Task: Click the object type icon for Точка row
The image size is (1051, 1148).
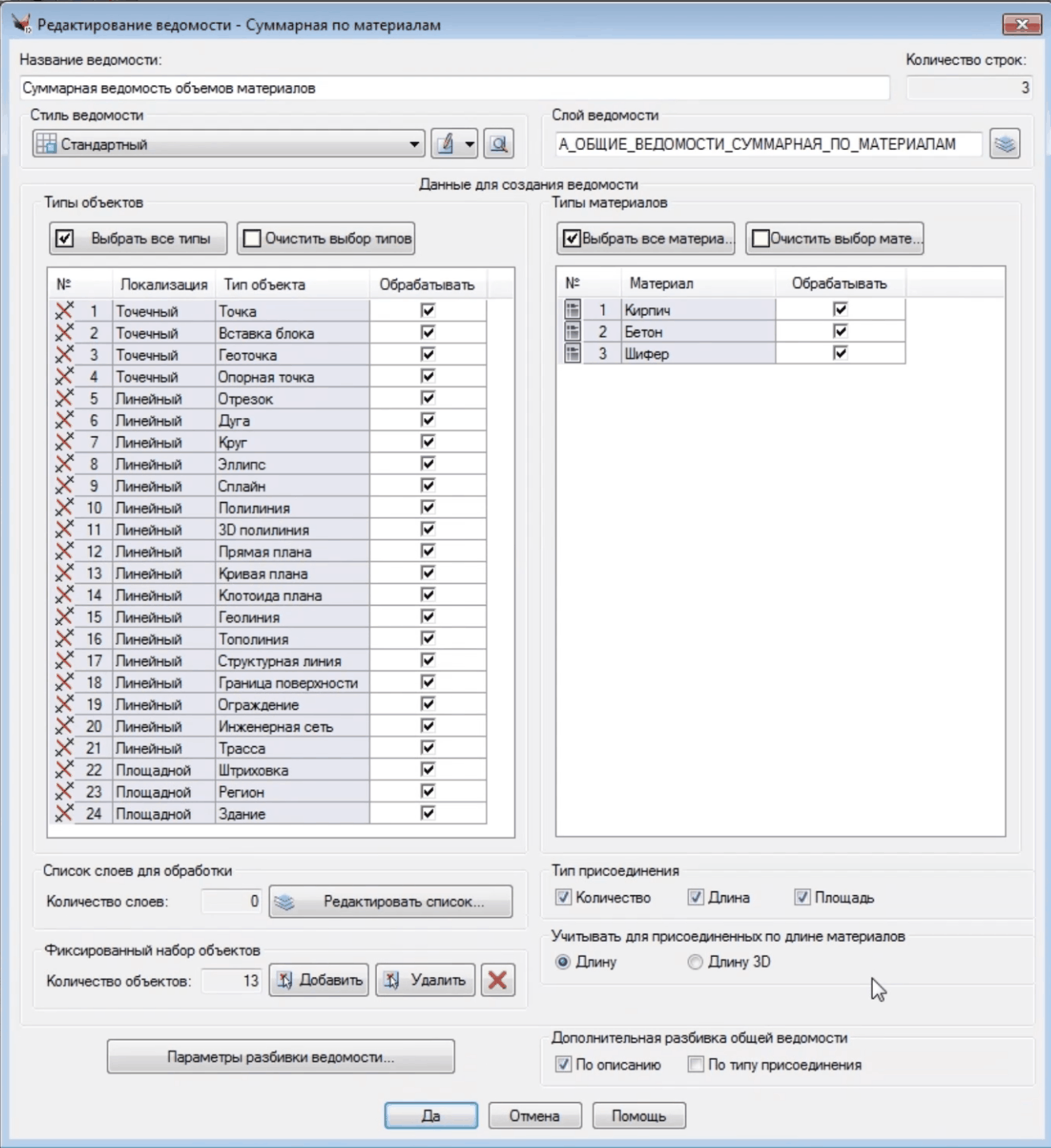Action: (x=64, y=311)
